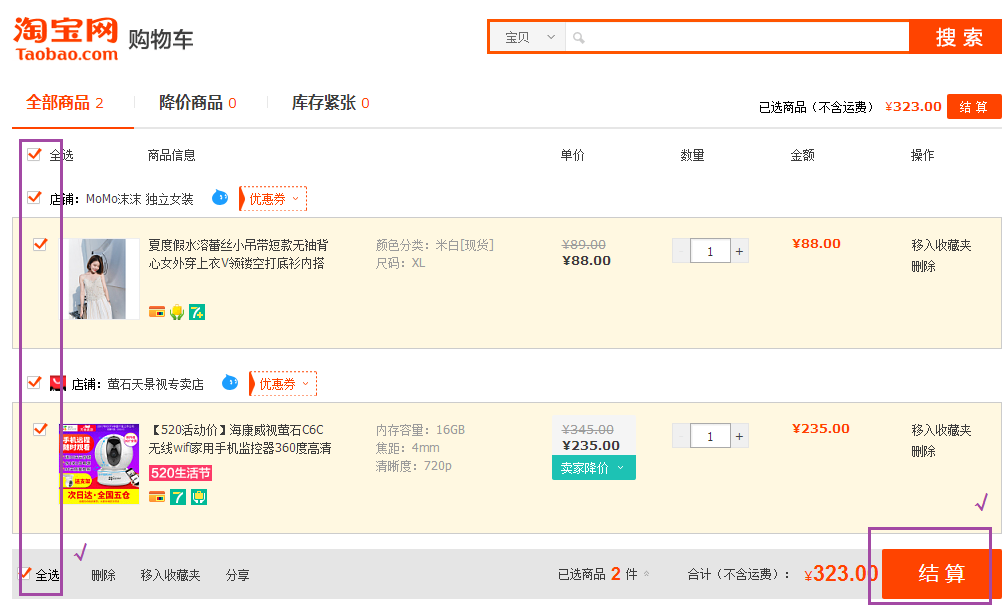Click shop name 萤石天景视专卖店
The image size is (1008, 610).
(155, 384)
